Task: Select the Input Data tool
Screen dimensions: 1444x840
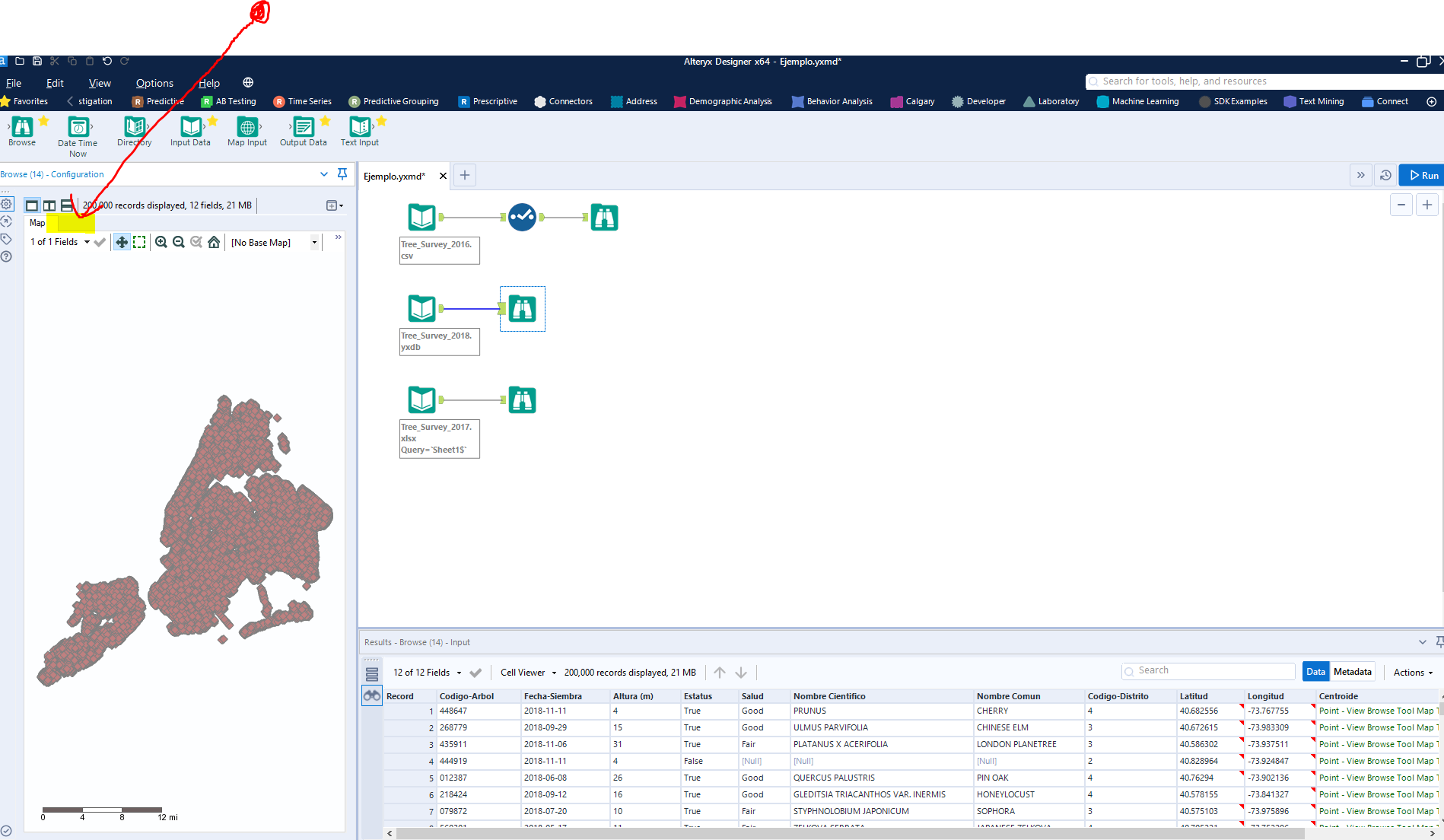Action: point(190,131)
